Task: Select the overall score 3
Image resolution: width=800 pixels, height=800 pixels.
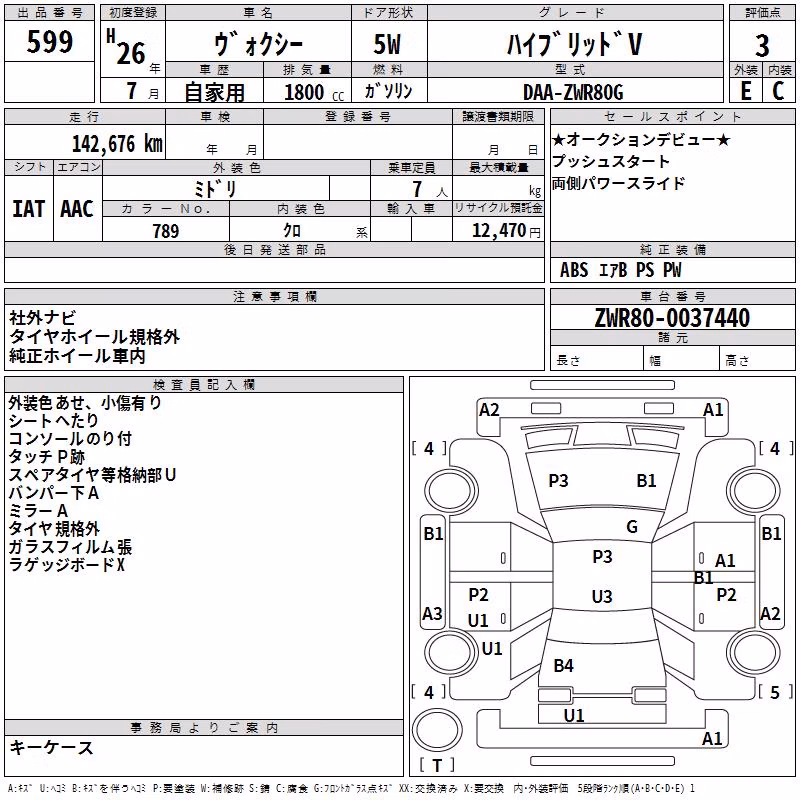Action: (762, 45)
